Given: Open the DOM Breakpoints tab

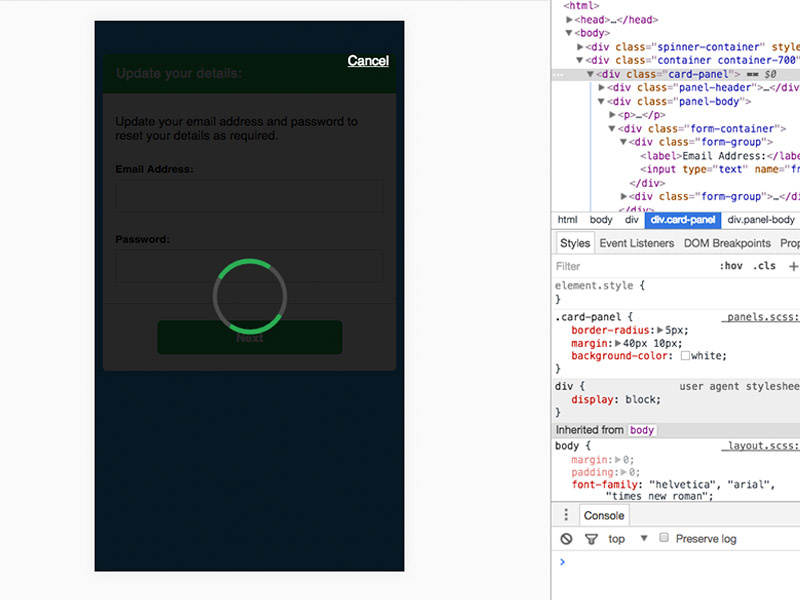Looking at the screenshot, I should point(729,242).
